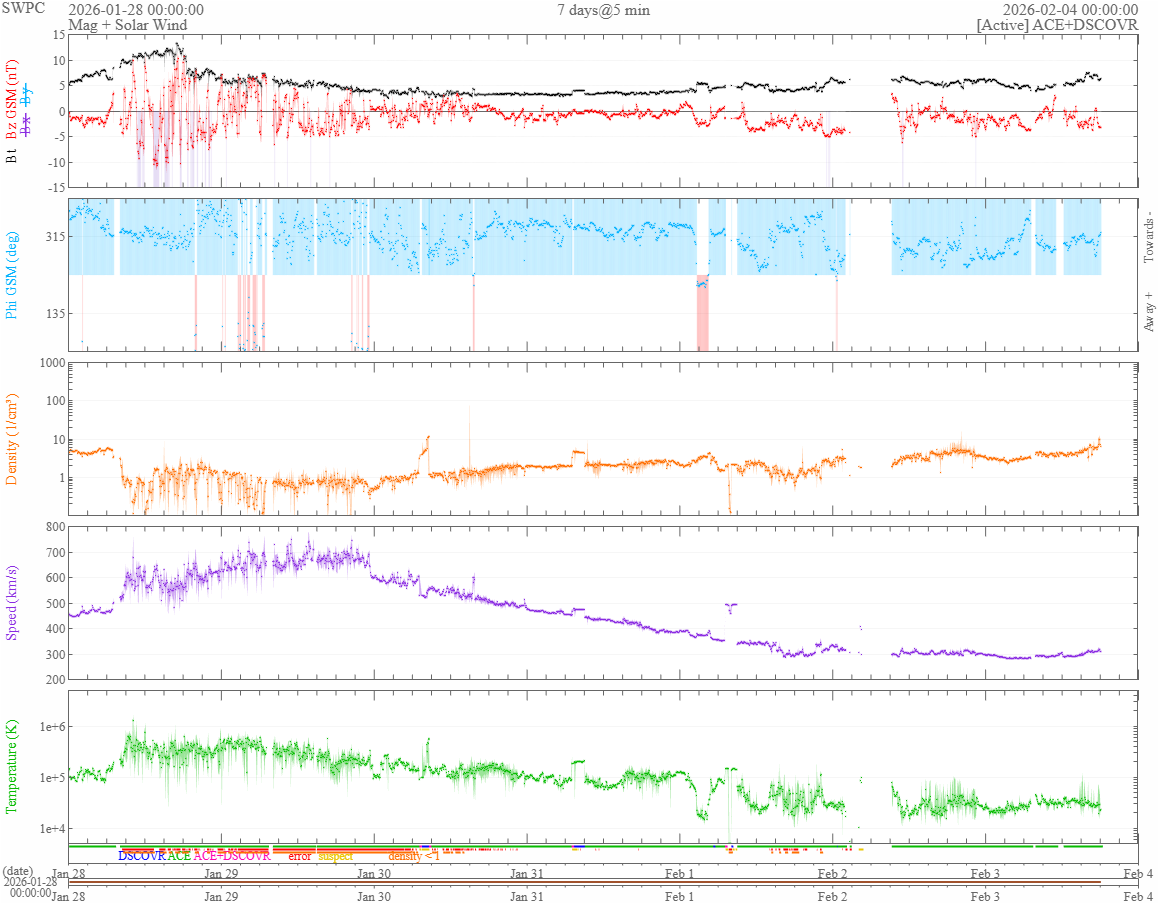The width and height of the screenshot is (1158, 903).
Task: Toggle the red Bz GSM (nT) series label
Action: click(12, 99)
